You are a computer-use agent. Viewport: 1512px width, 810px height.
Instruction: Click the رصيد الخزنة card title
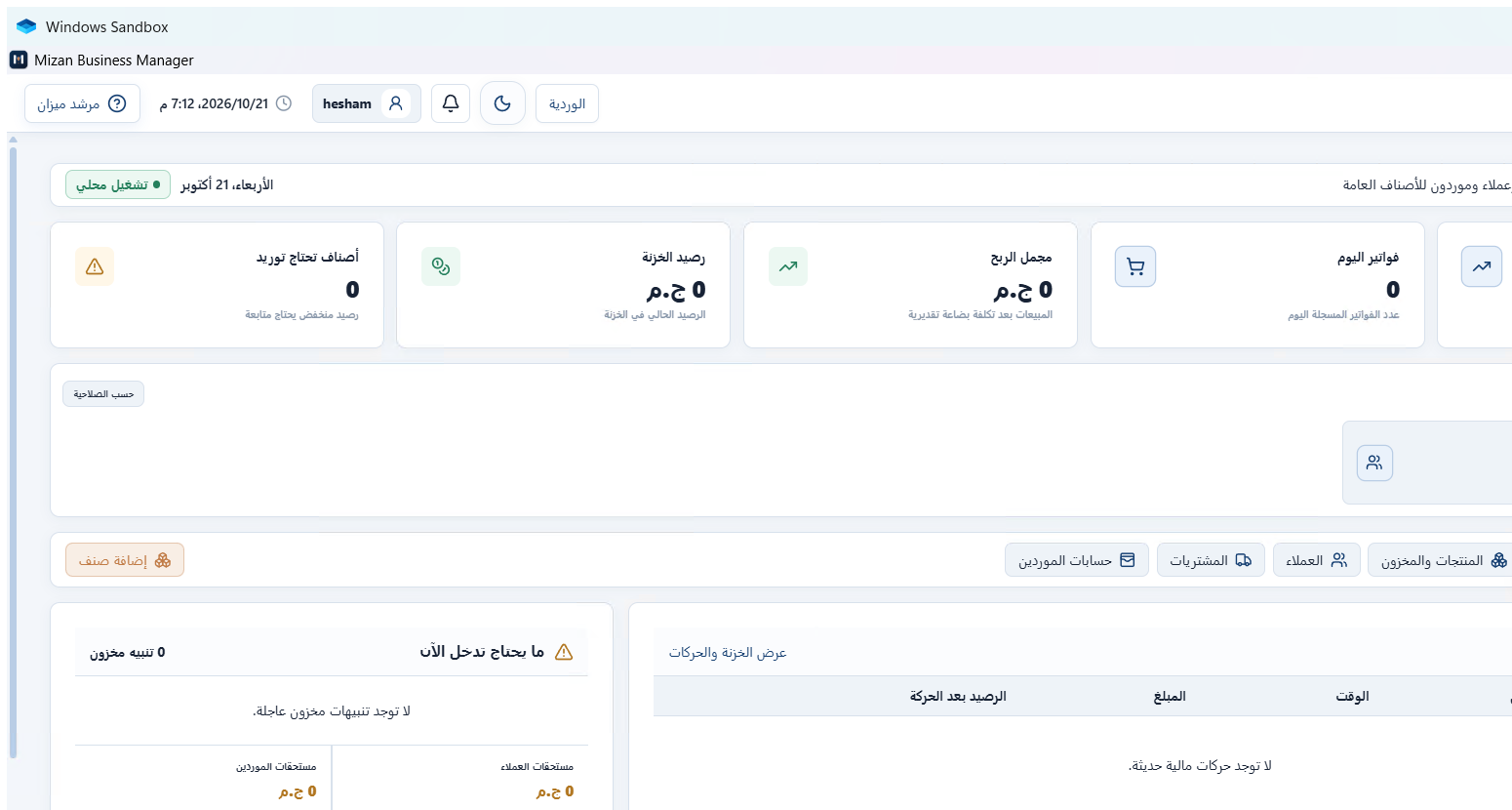(673, 258)
